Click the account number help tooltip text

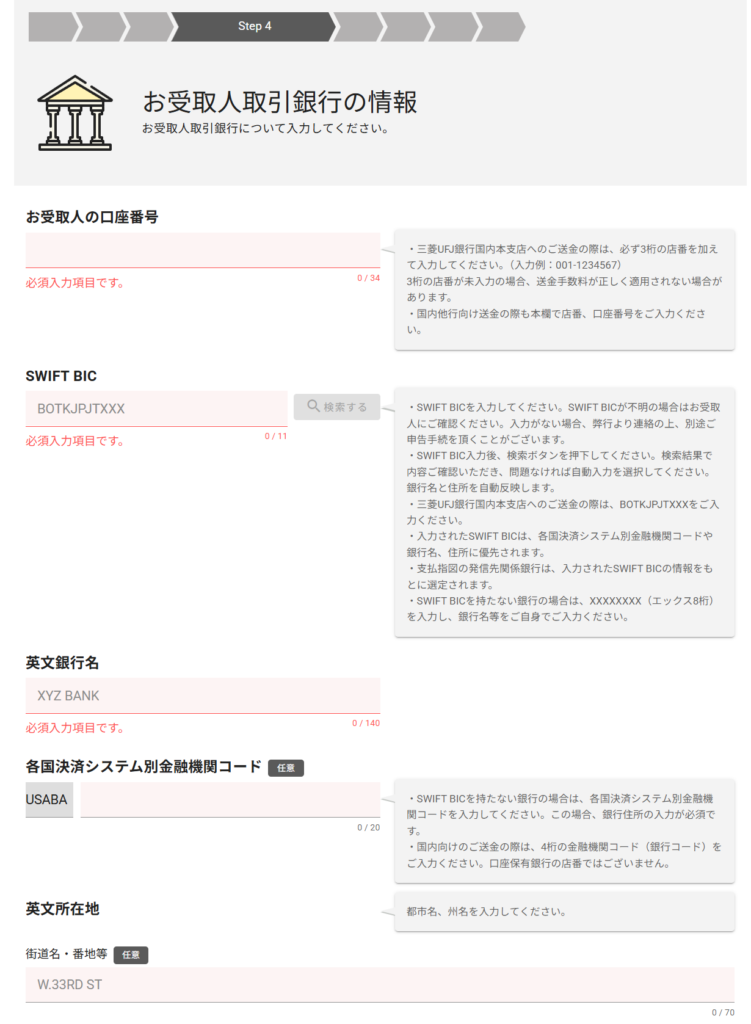[564, 289]
